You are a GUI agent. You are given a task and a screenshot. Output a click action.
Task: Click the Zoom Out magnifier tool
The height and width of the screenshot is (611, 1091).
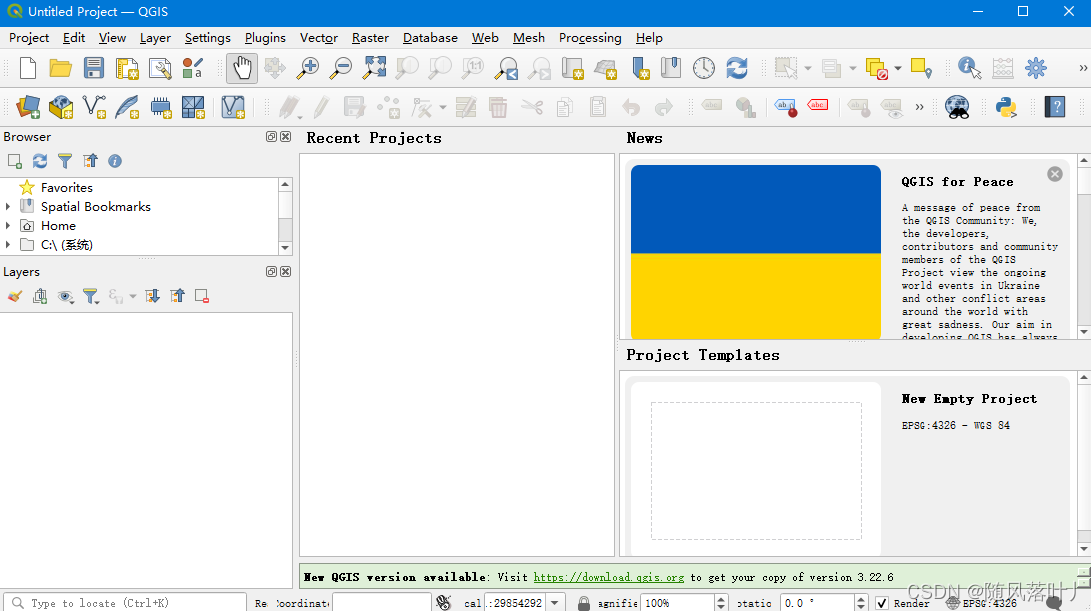point(341,68)
